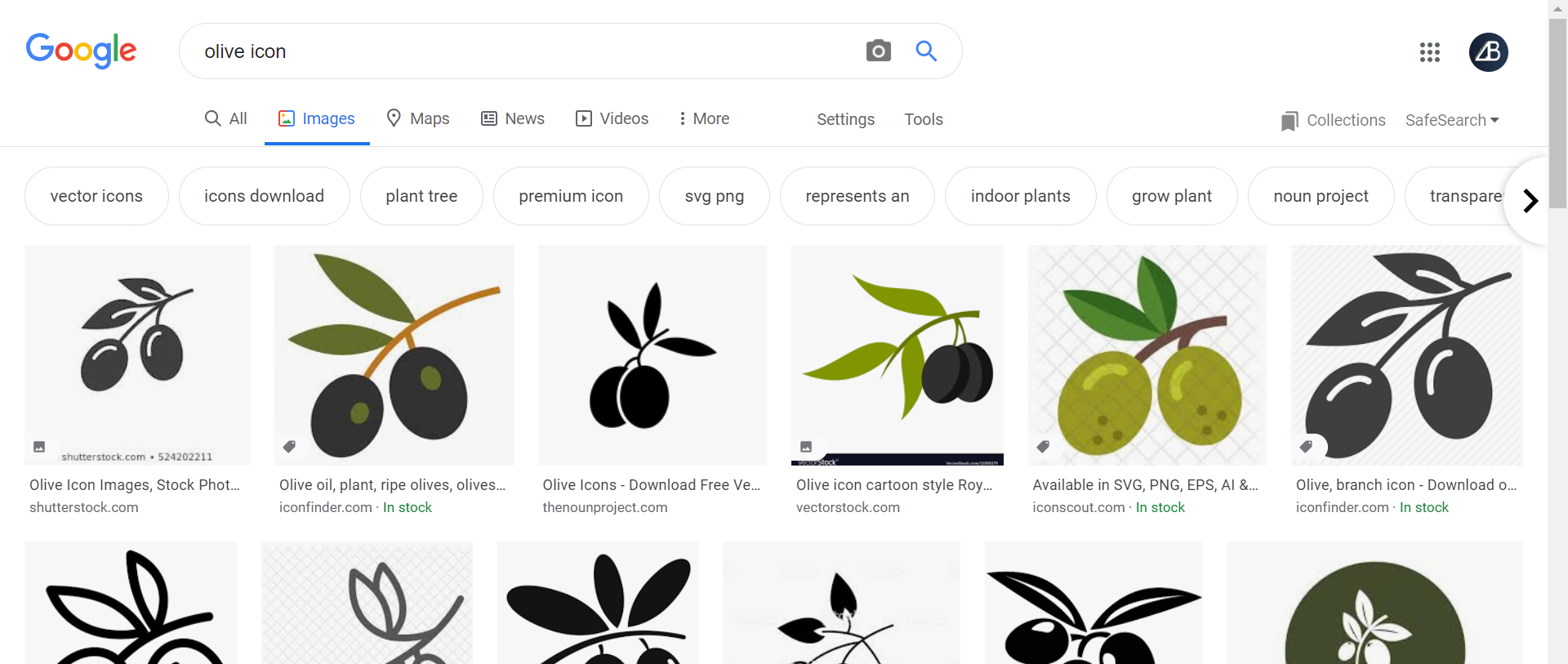The image size is (1568, 664).
Task: Select the "vector icons" suggestion chip
Action: (96, 196)
